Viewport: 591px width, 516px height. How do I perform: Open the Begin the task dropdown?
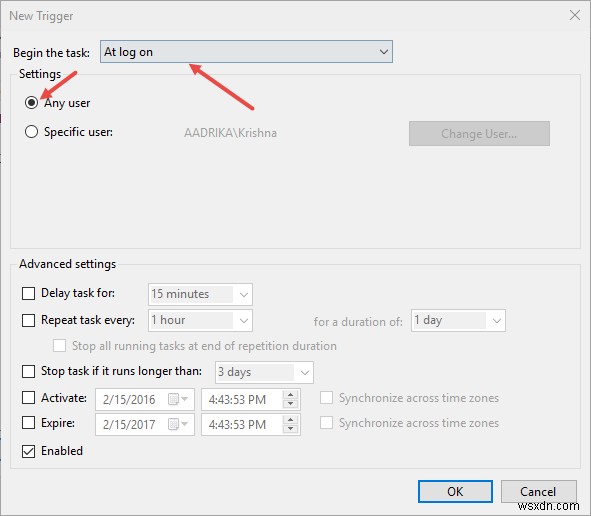(246, 52)
